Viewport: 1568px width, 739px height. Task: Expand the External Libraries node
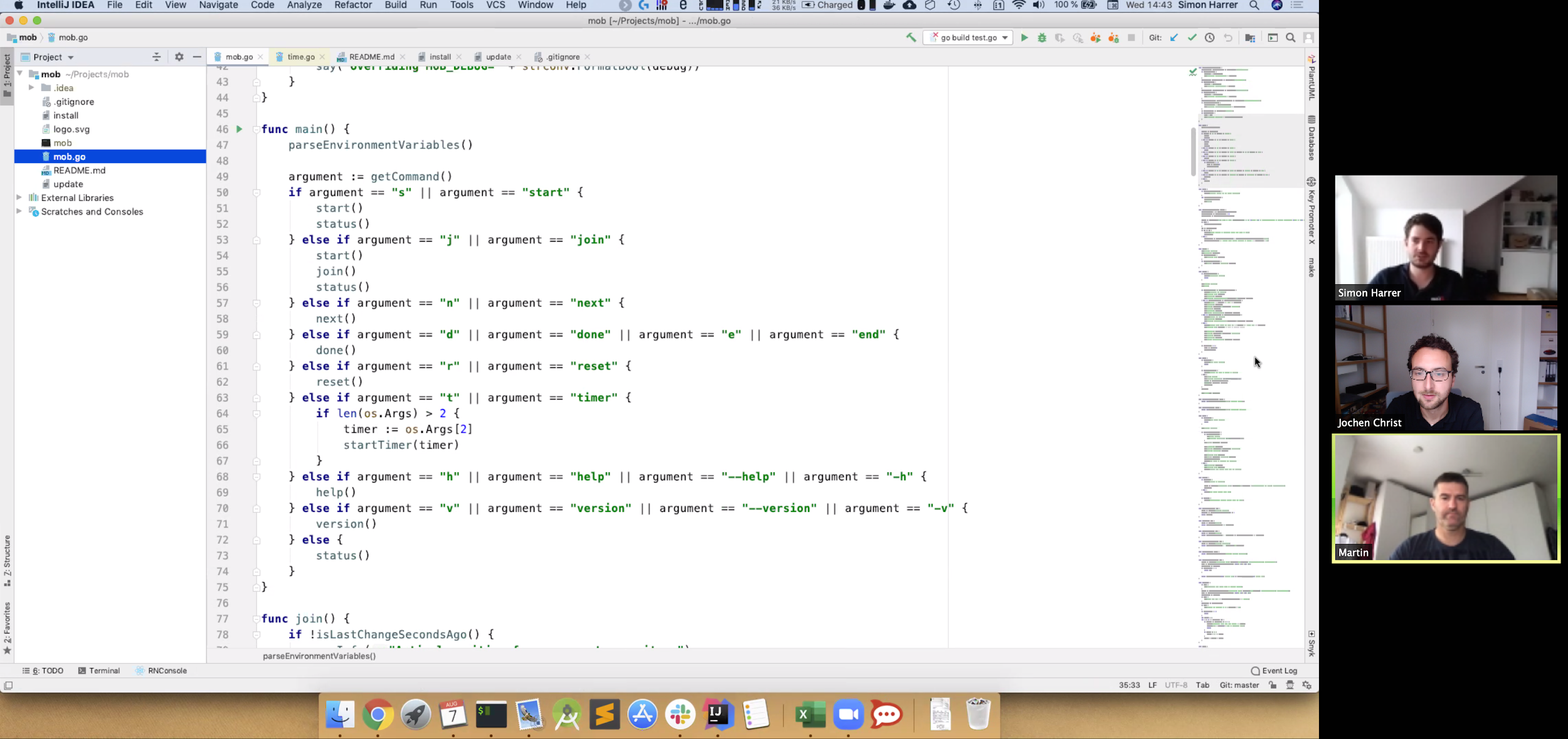click(x=19, y=198)
